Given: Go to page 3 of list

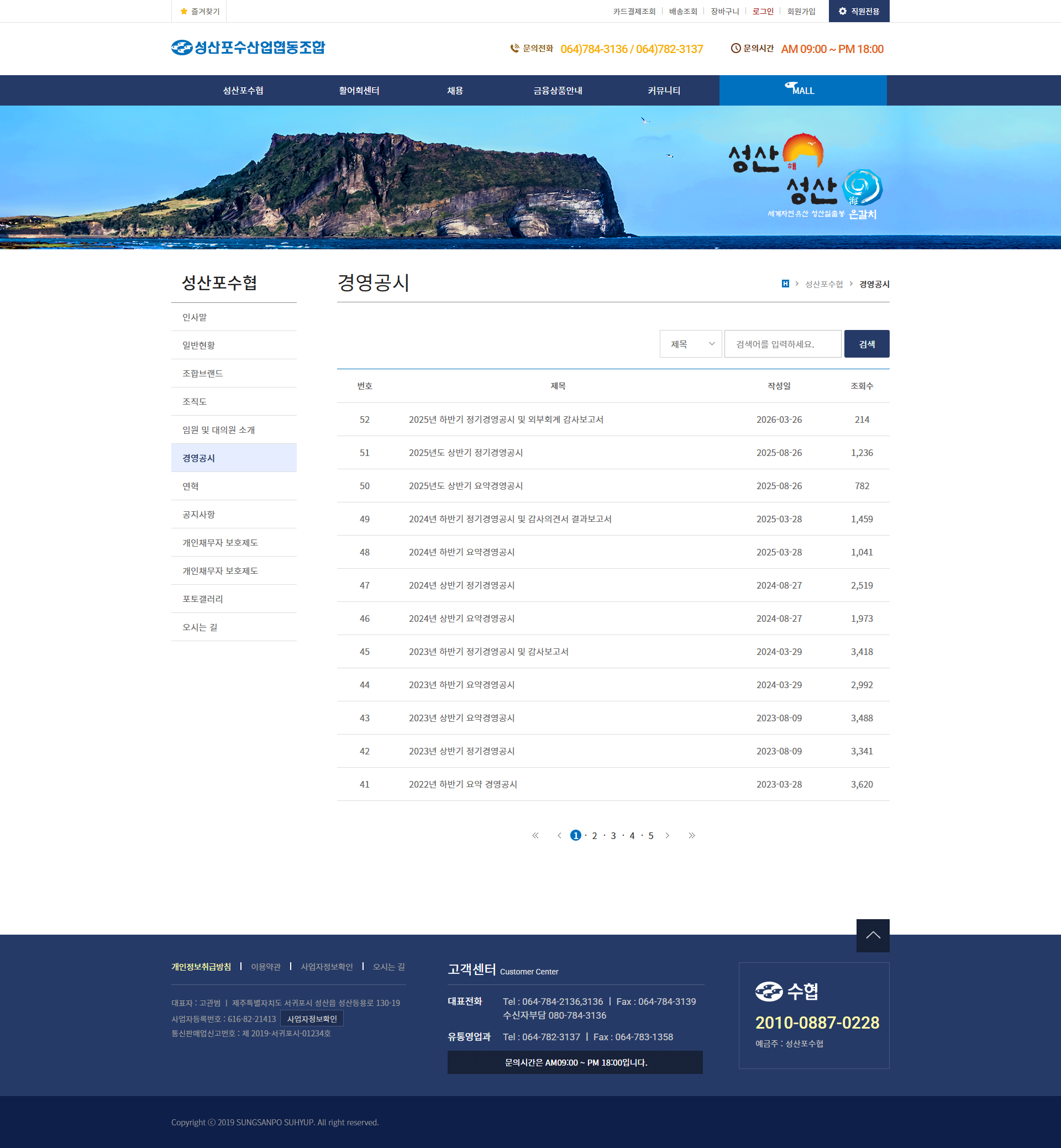Looking at the screenshot, I should 613,836.
